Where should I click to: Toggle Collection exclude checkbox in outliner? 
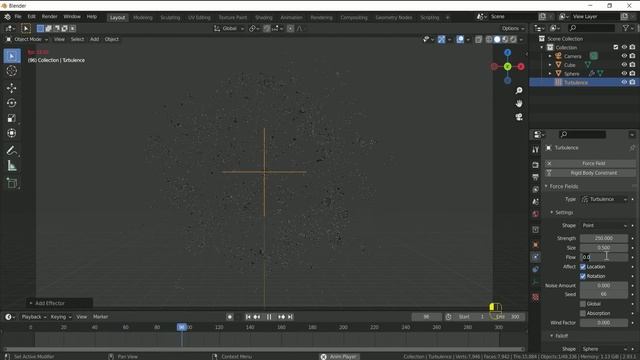point(616,47)
